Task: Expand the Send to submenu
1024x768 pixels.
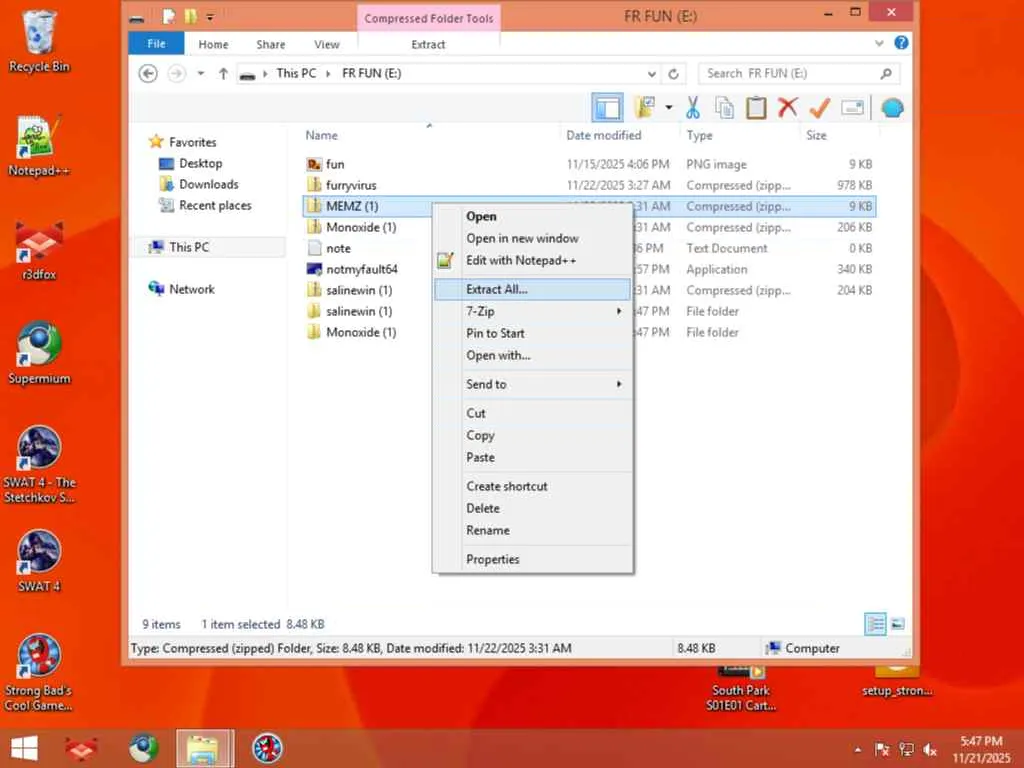Action: point(533,384)
